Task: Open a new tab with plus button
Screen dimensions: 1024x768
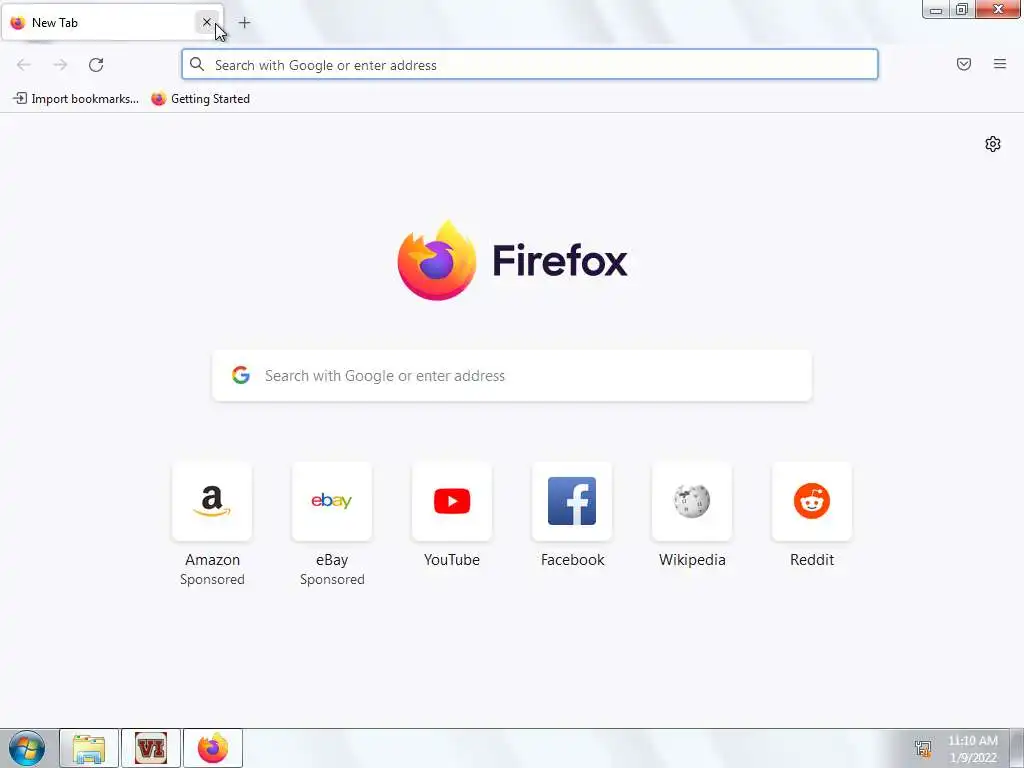Action: pos(244,23)
